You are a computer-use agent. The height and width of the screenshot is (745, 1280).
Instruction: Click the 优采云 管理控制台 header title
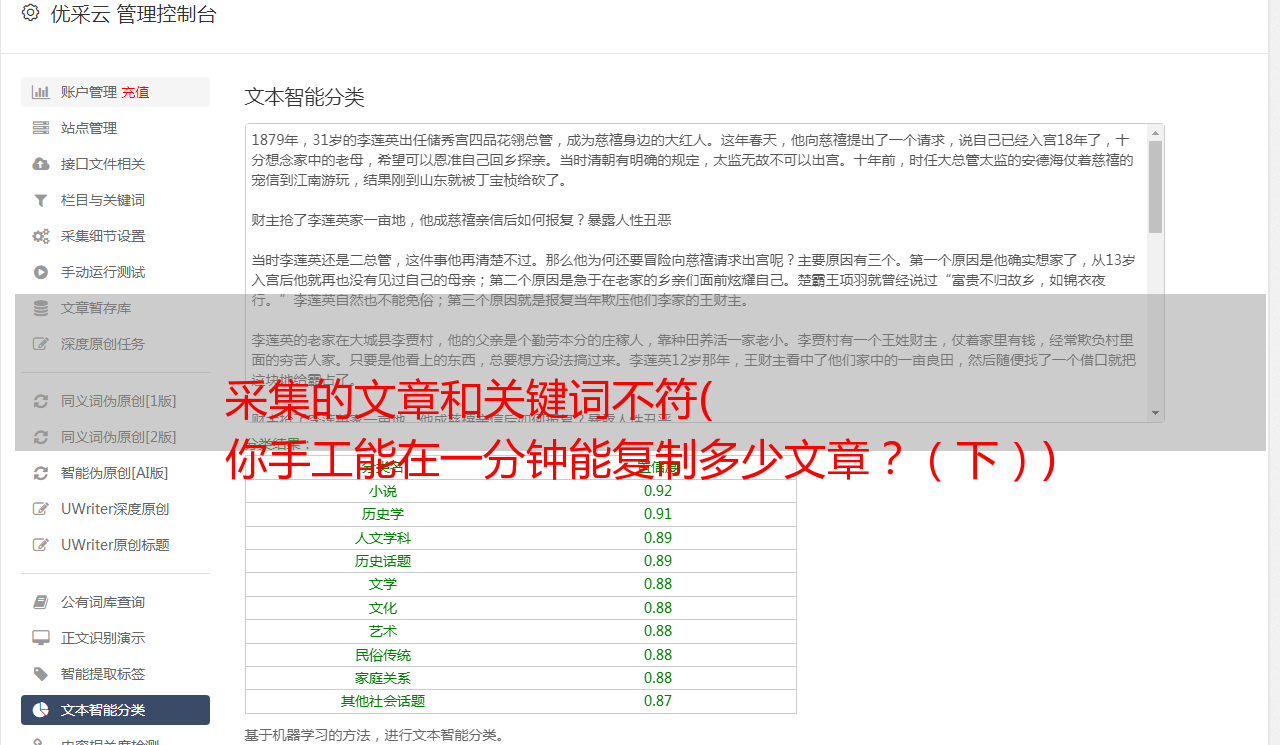[x=133, y=14]
